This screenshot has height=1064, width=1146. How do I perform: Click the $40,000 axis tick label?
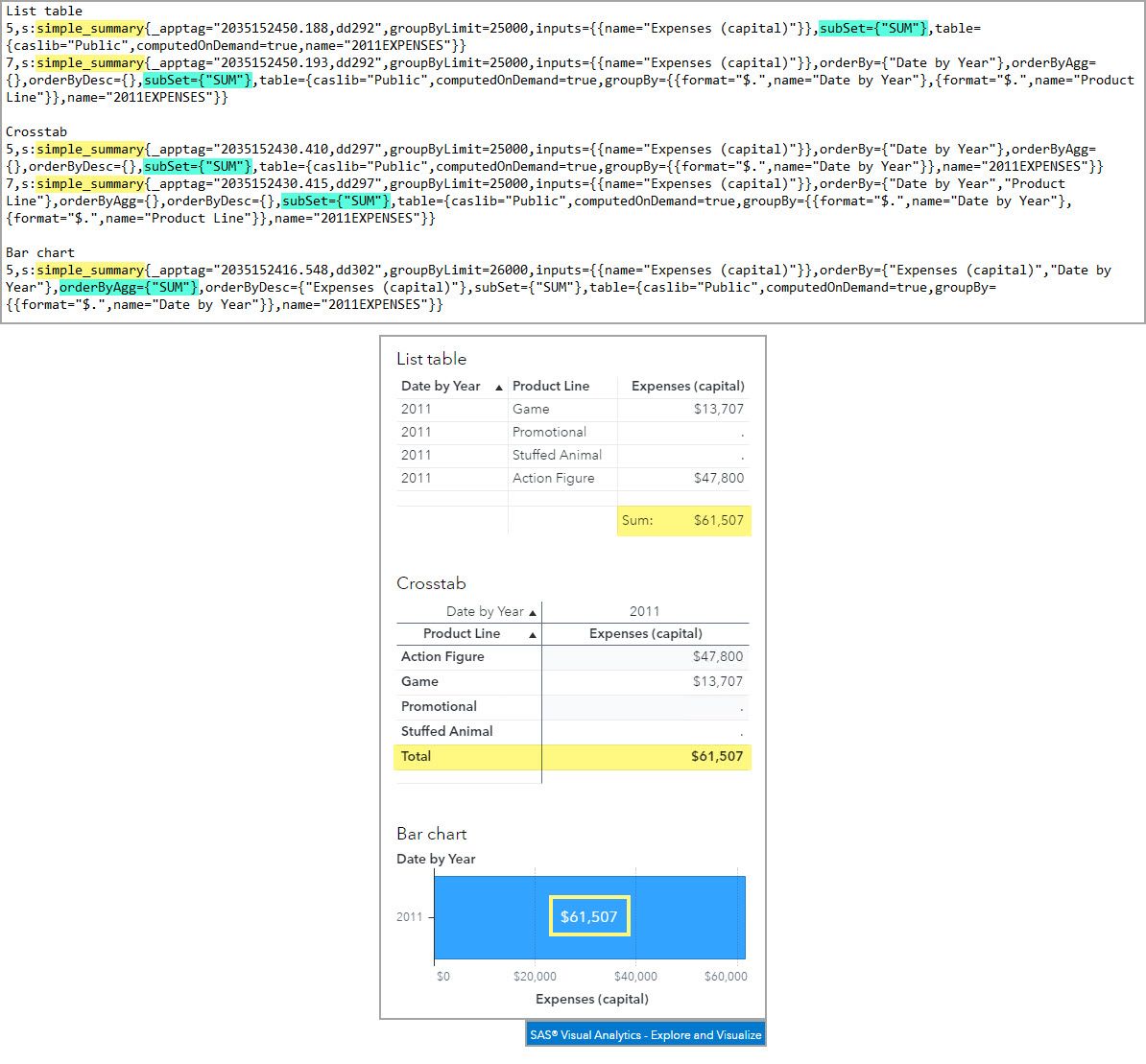coord(636,976)
